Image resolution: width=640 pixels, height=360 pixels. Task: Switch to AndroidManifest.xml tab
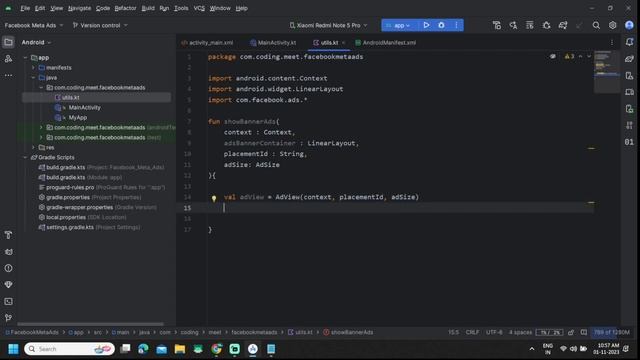[x=385, y=42]
